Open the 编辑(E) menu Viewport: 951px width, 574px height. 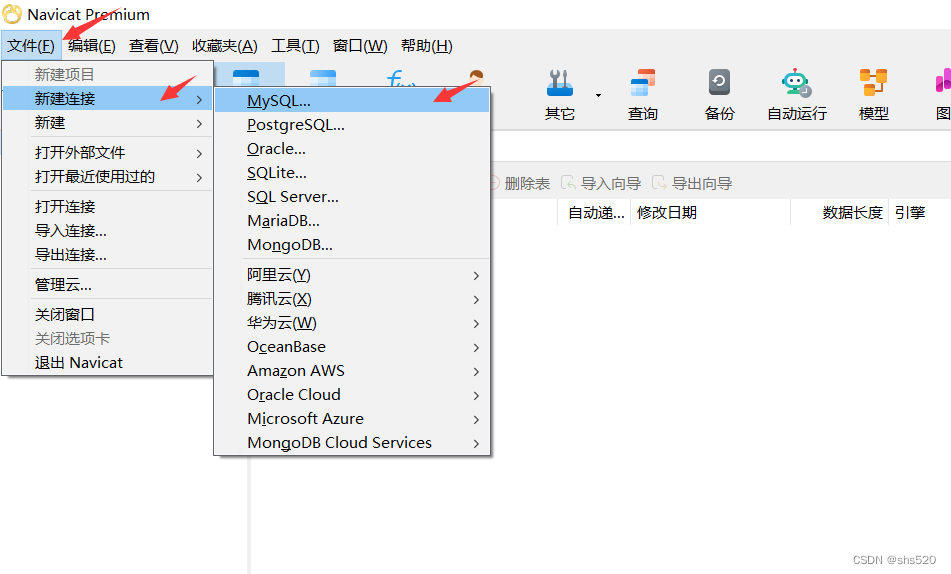point(92,46)
